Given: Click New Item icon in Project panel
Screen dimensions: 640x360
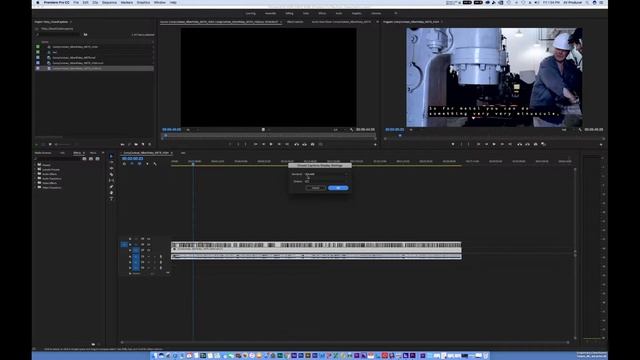Looking at the screenshot, I should point(143,144).
